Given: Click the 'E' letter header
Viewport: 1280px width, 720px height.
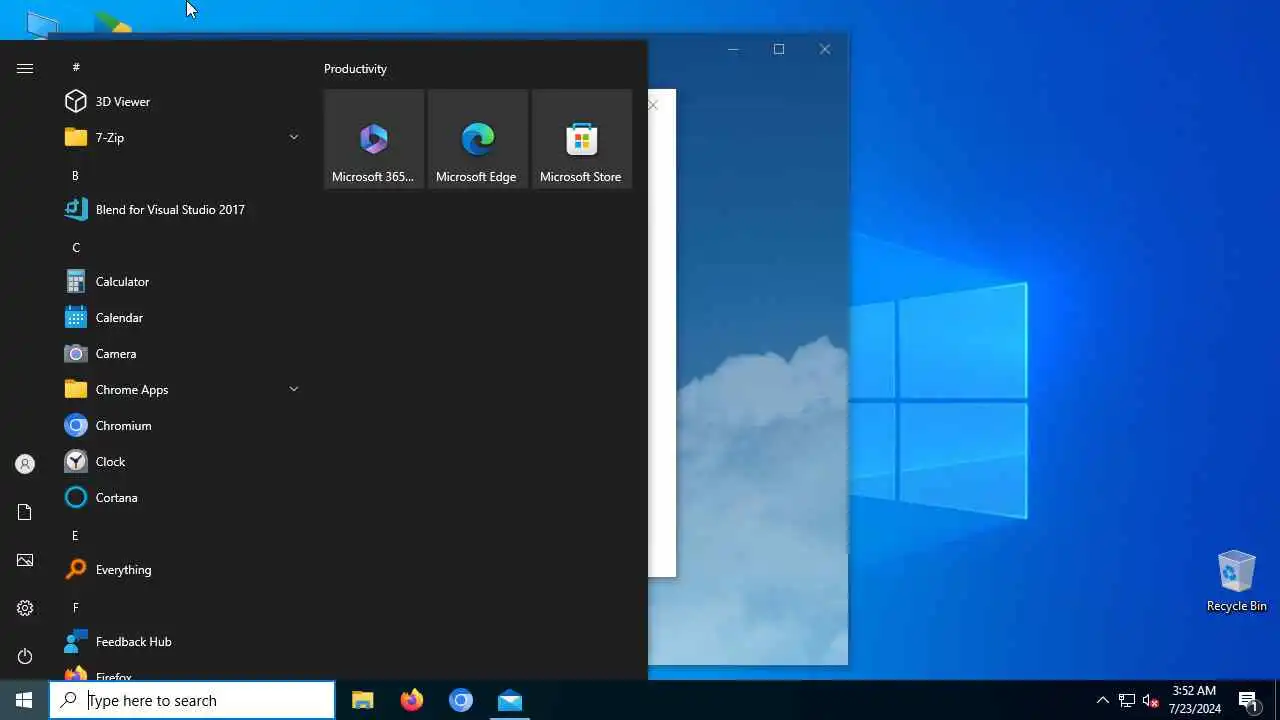Looking at the screenshot, I should coord(75,535).
